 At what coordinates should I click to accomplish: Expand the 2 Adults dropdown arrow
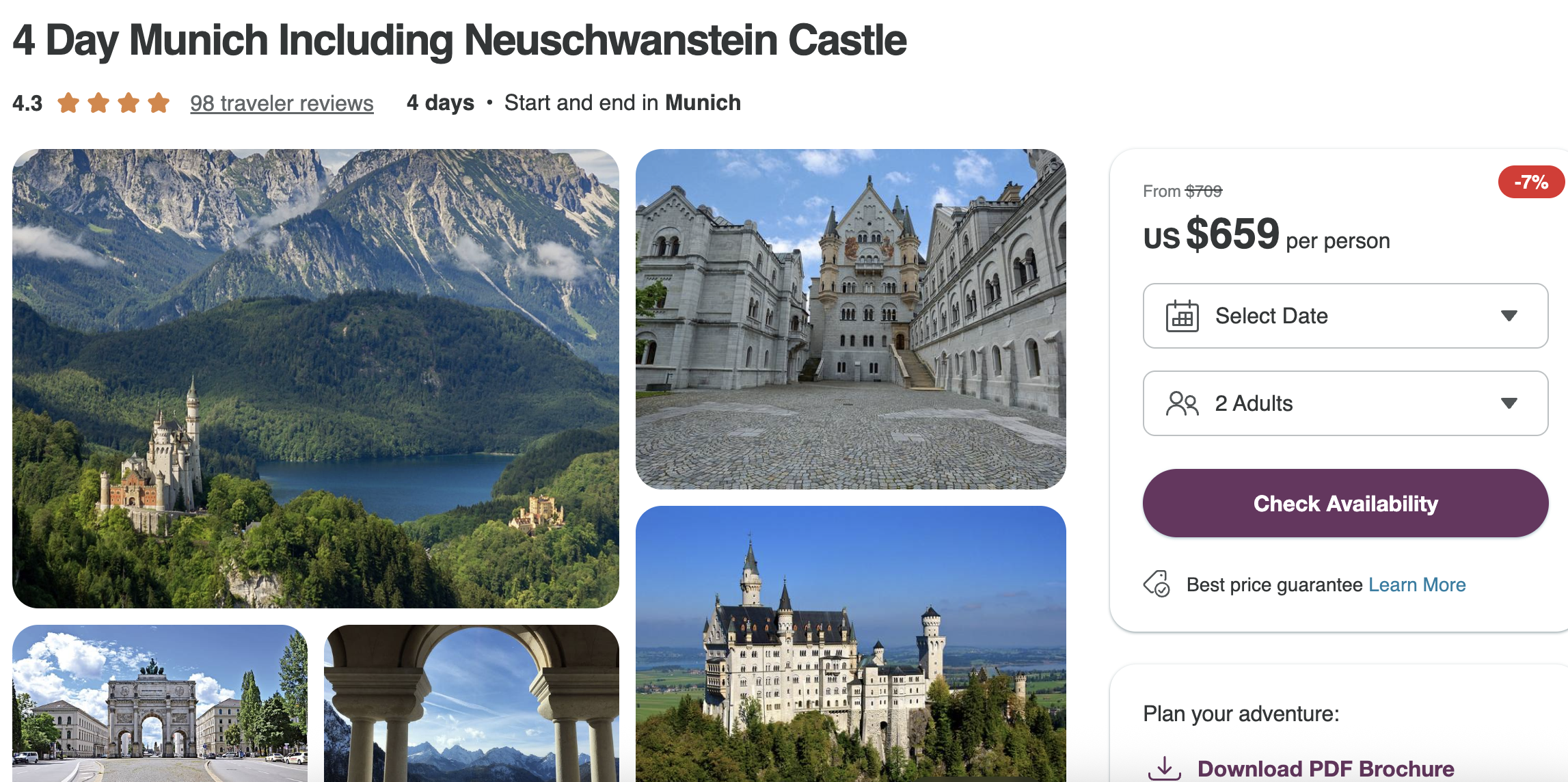1509,403
